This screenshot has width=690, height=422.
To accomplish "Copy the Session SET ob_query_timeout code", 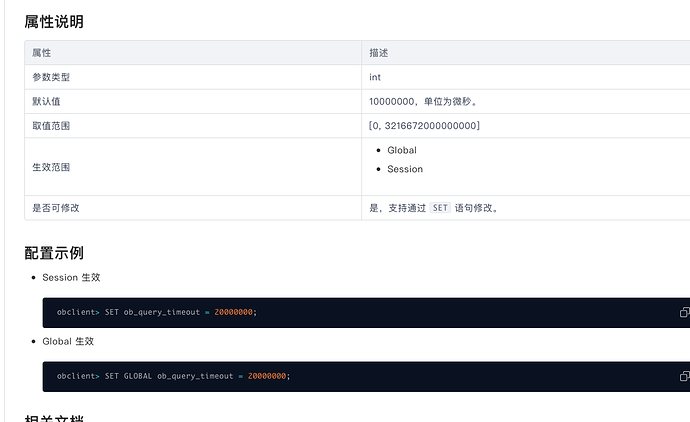I will pyautogui.click(x=684, y=312).
